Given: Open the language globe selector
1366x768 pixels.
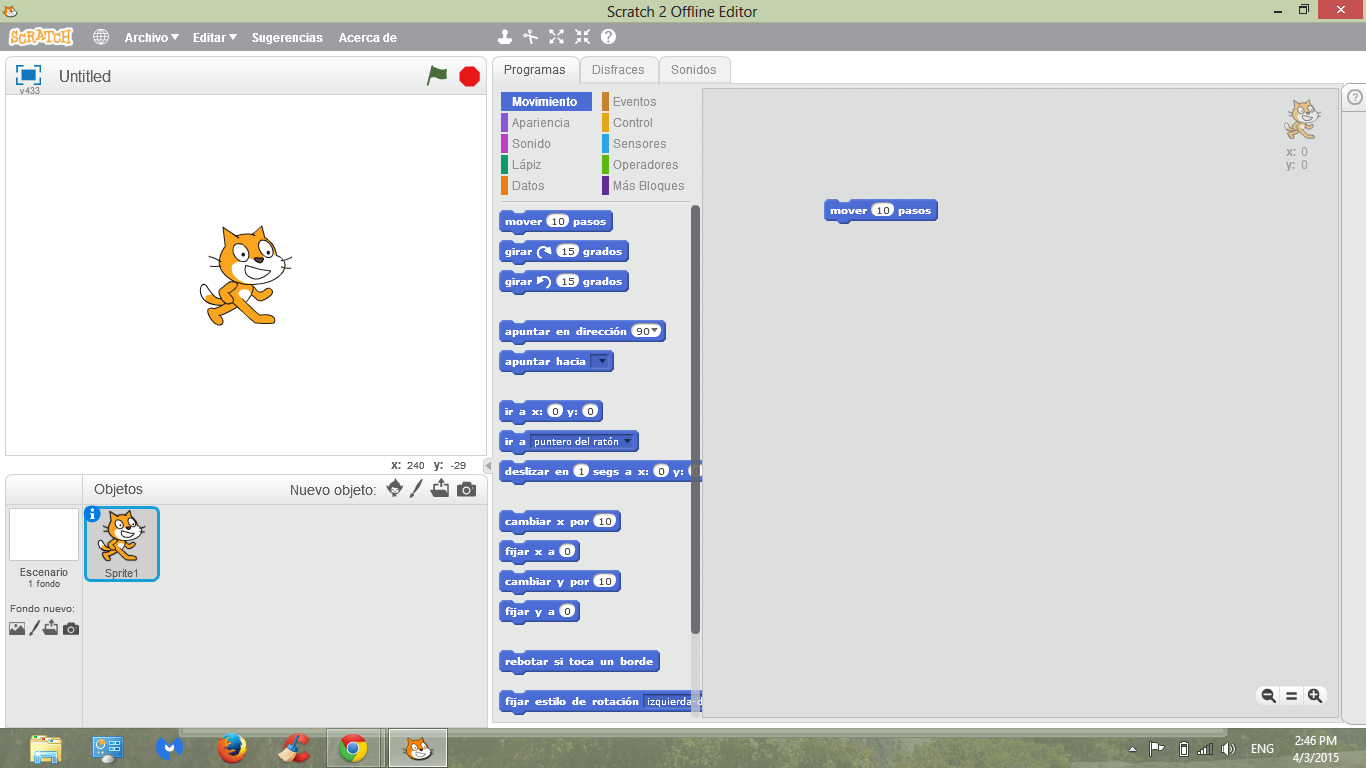Looking at the screenshot, I should coord(100,36).
